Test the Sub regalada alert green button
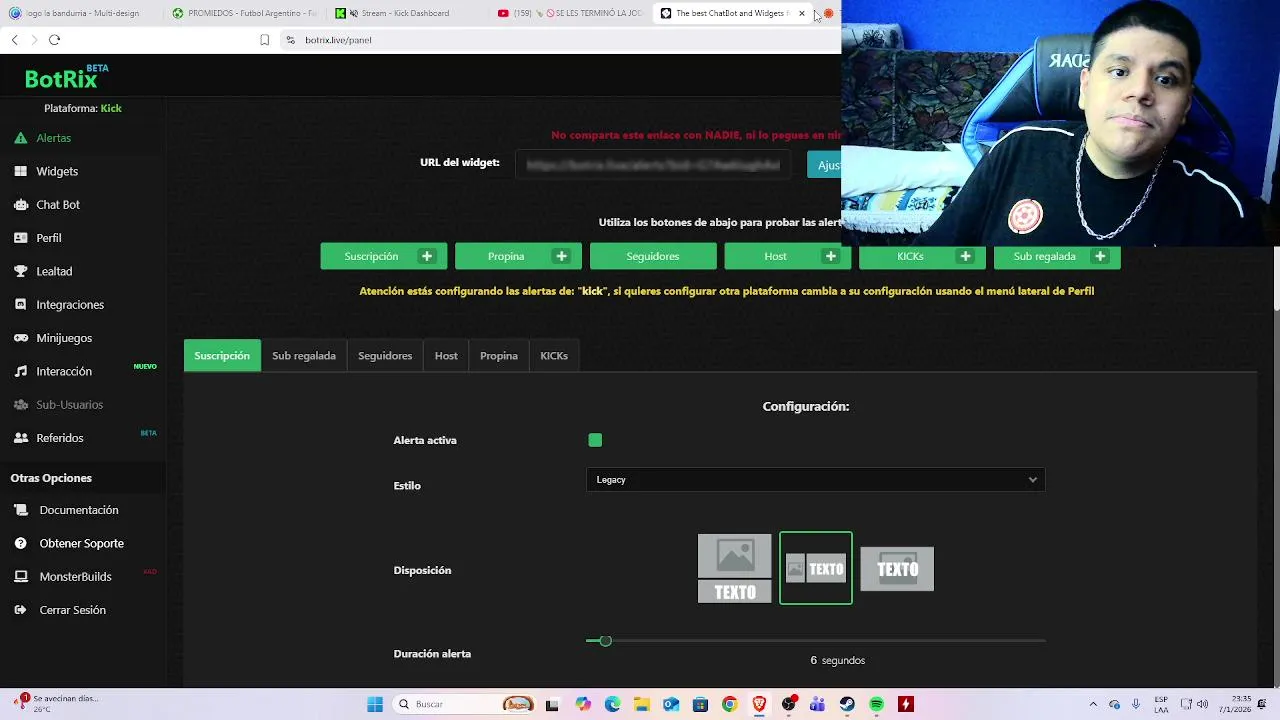Image resolution: width=1280 pixels, height=720 pixels. 1057,256
